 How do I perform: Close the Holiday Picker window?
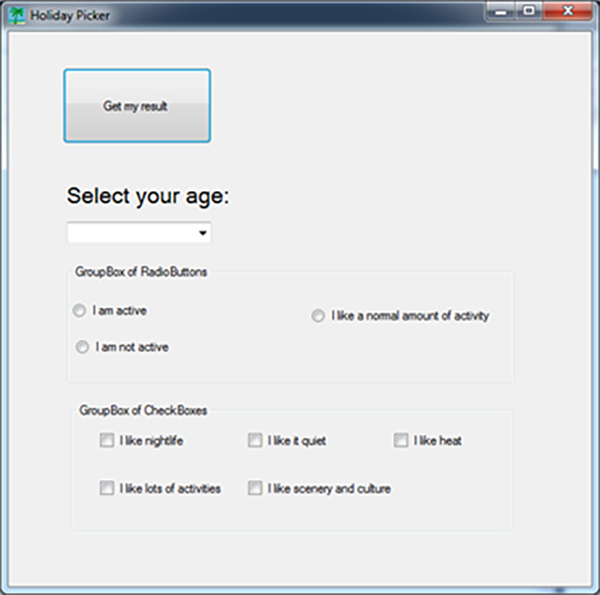click(x=567, y=9)
